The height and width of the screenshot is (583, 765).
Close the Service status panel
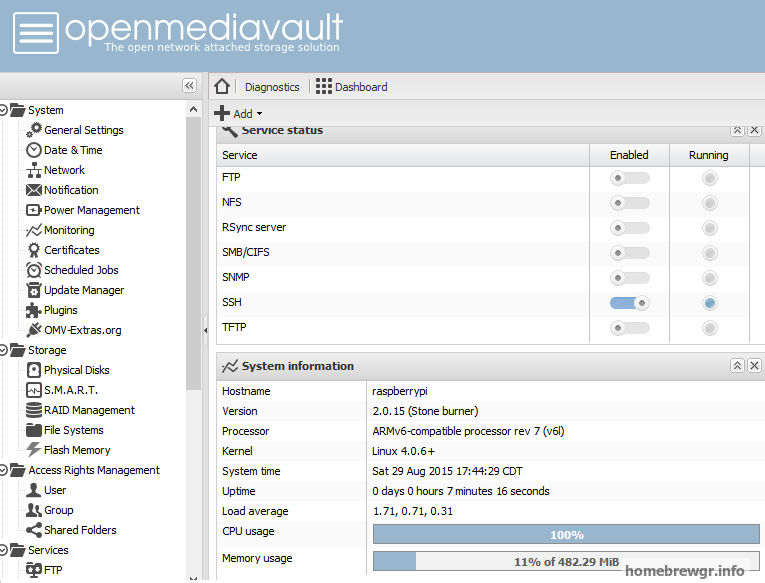[754, 130]
